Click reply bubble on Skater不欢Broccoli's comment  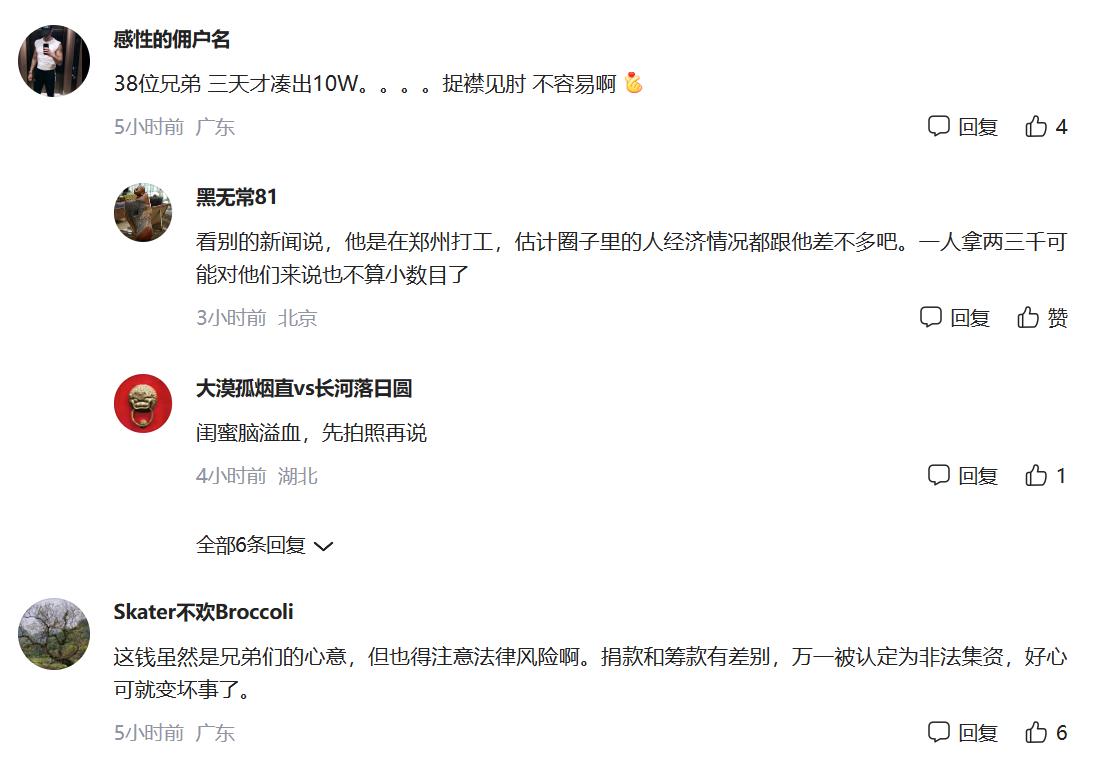[938, 732]
